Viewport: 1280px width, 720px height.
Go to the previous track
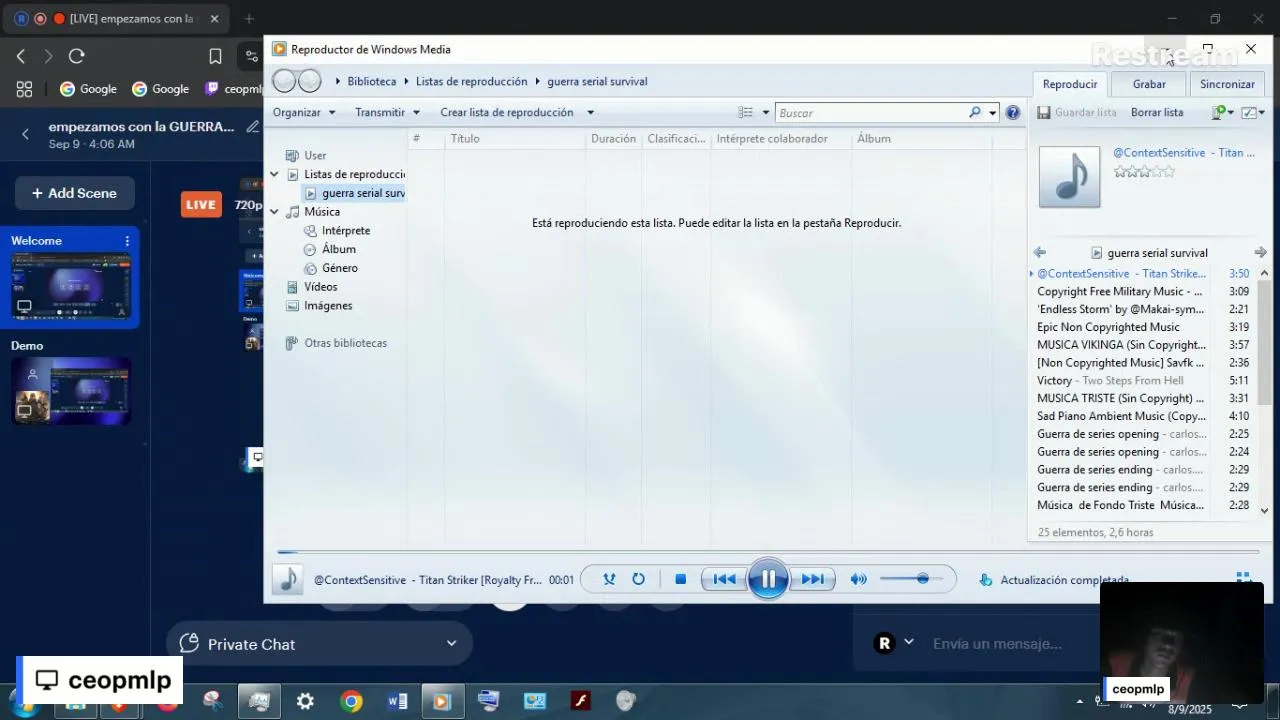coord(724,579)
